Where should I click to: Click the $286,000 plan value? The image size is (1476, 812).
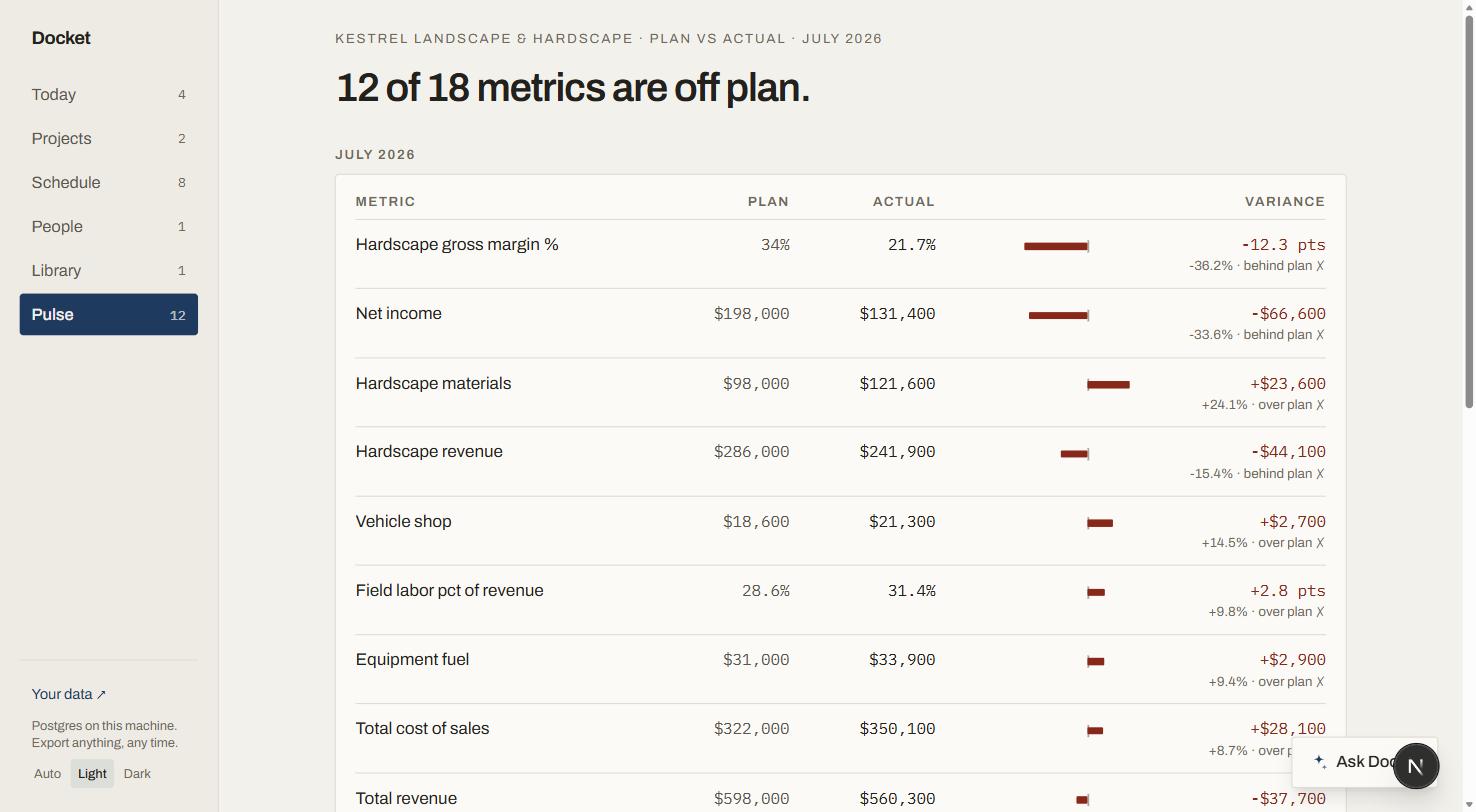(x=752, y=452)
